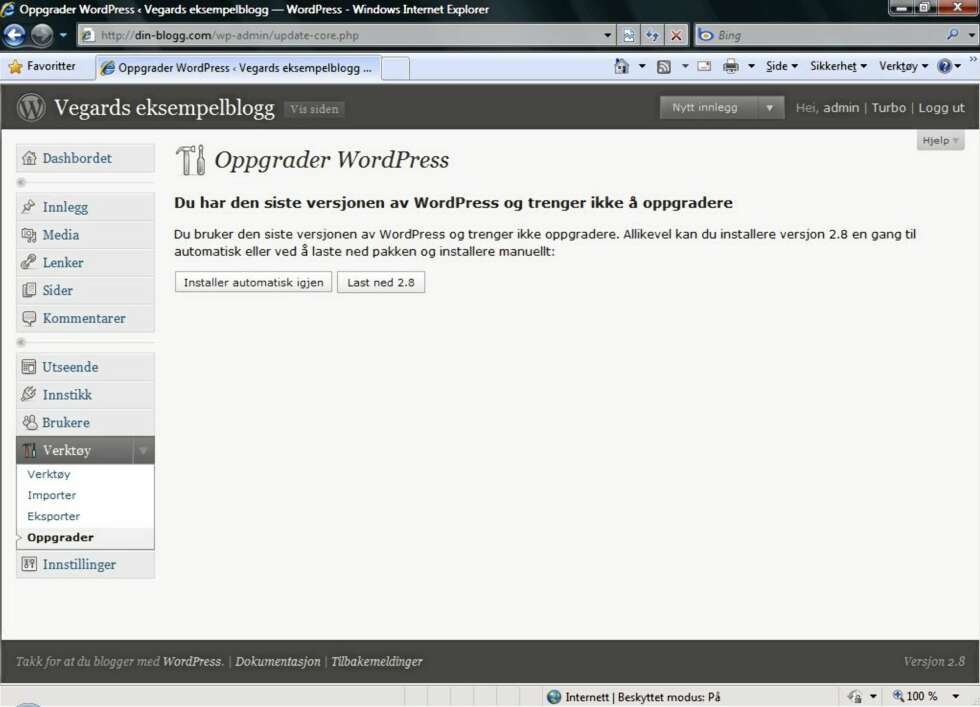The height and width of the screenshot is (707, 980).
Task: Click the Home icon in command bar
Action: tap(621, 66)
